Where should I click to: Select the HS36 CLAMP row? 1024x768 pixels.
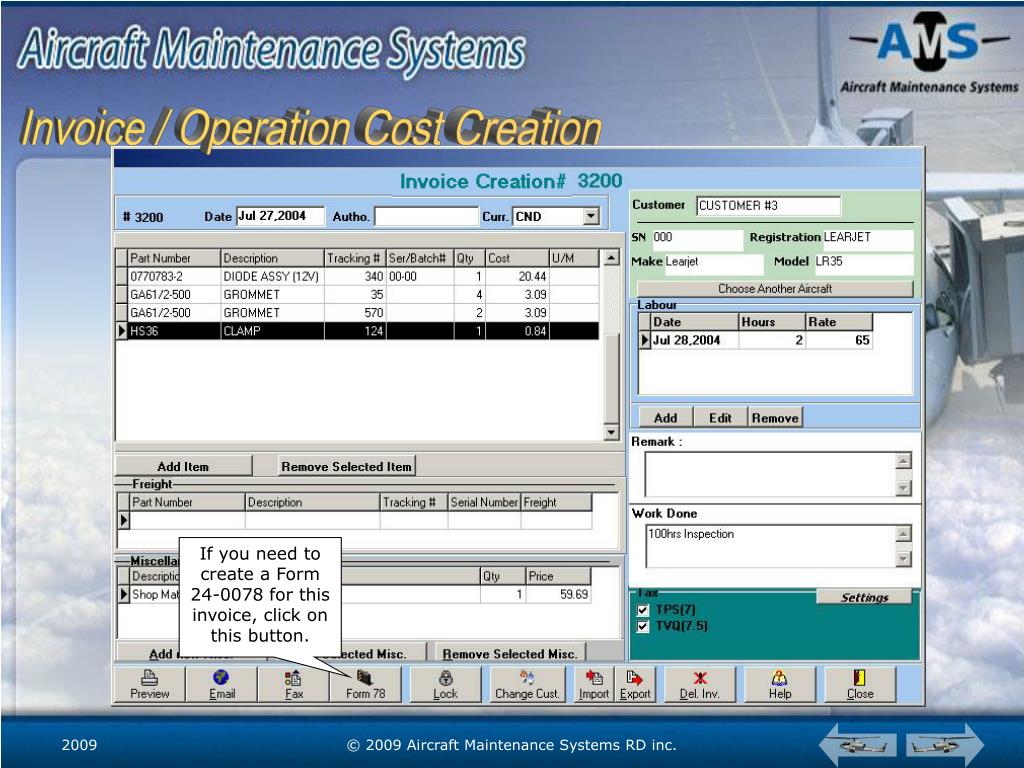(x=358, y=331)
